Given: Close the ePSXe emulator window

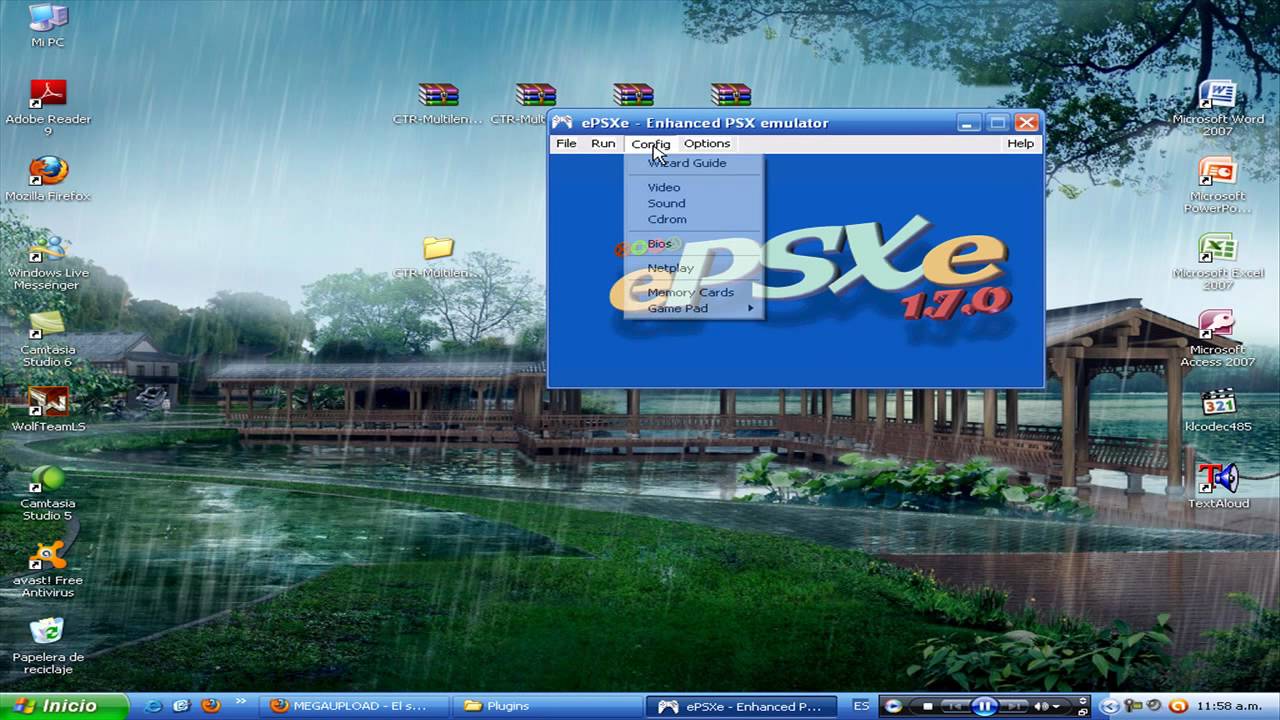Looking at the screenshot, I should click(1027, 123).
